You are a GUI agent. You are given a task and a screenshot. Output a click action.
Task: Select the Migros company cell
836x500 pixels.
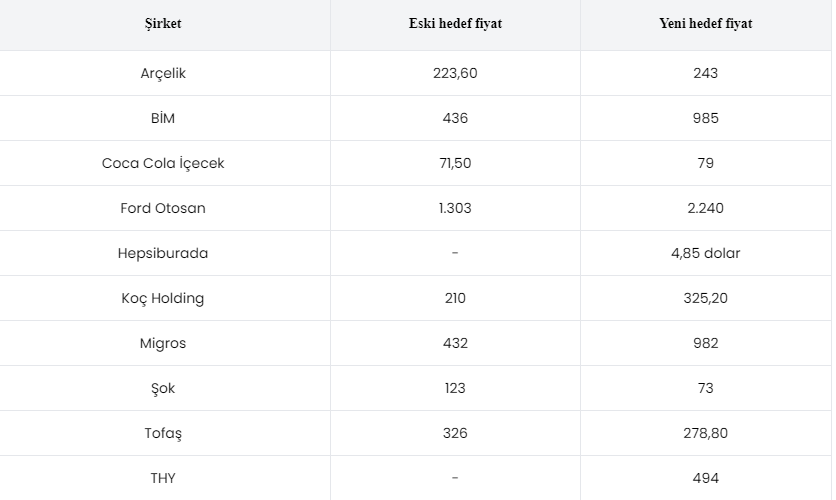pos(163,343)
